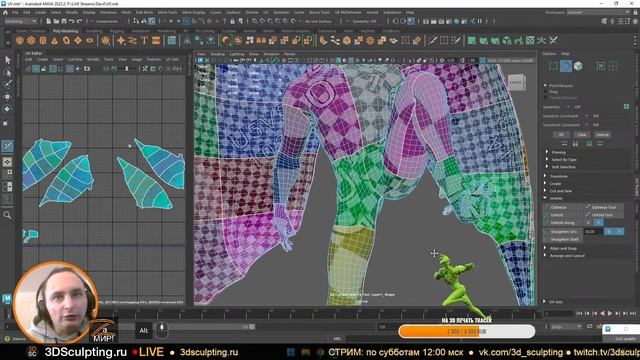Screen dimensions: 640x360
Task: Click the New Scene icon on status line
Action: coord(48,21)
